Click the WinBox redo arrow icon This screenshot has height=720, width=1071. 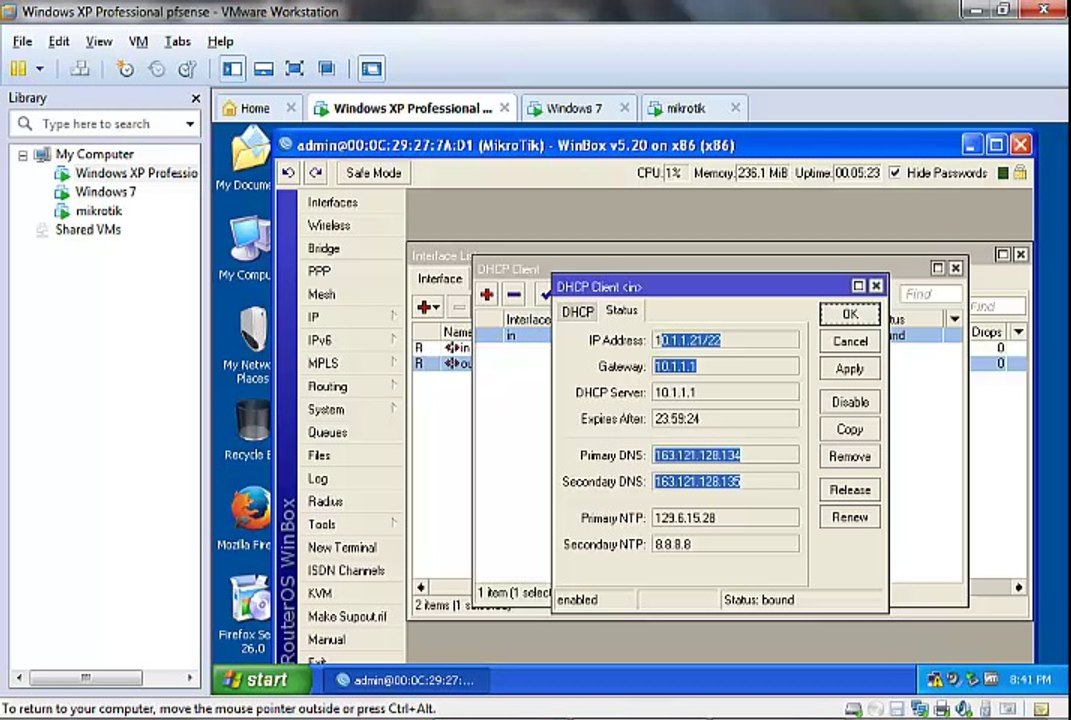point(316,173)
